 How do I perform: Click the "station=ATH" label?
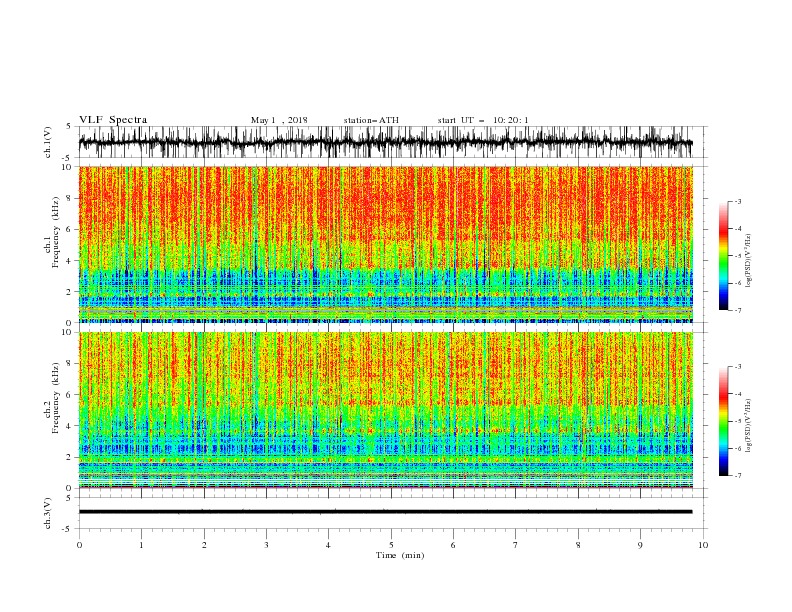coord(371,120)
